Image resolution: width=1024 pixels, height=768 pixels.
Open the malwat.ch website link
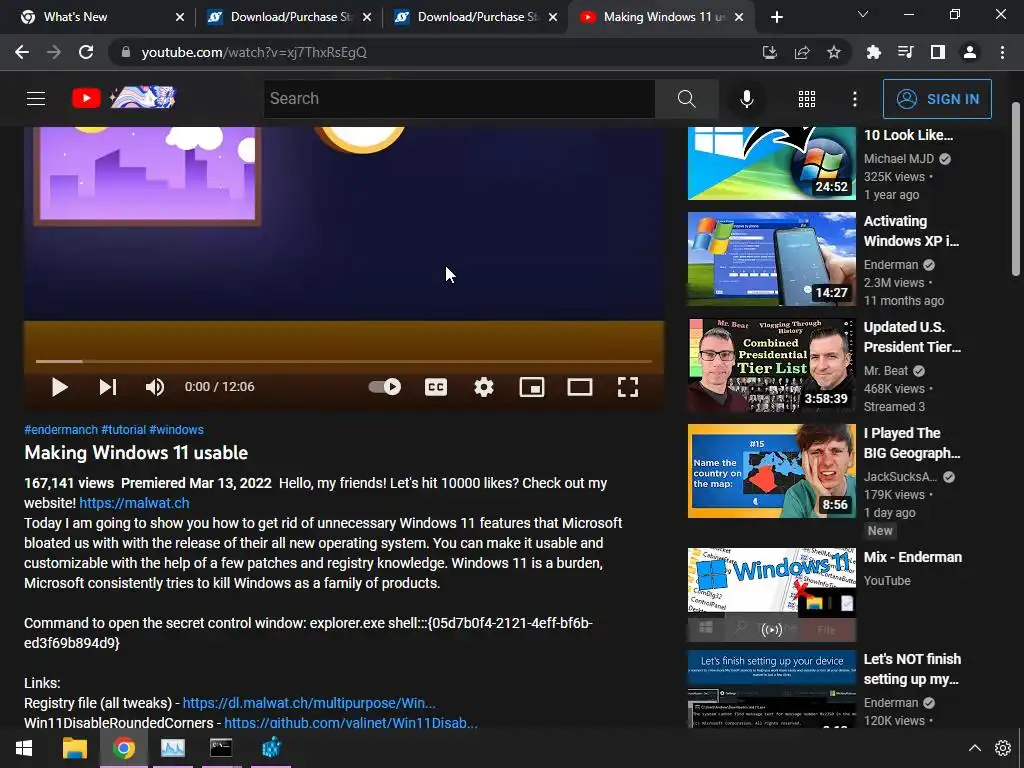135,504
